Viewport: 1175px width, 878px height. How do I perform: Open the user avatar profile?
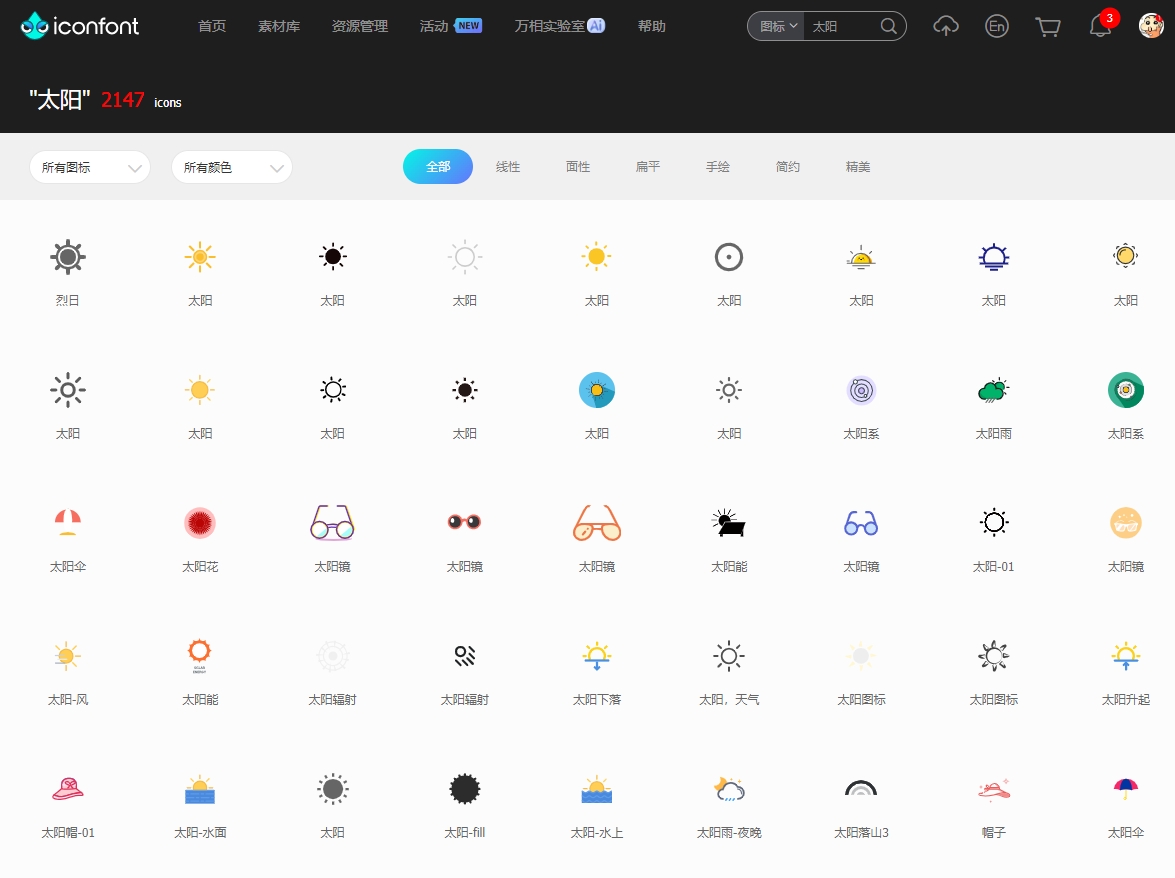tap(1151, 26)
